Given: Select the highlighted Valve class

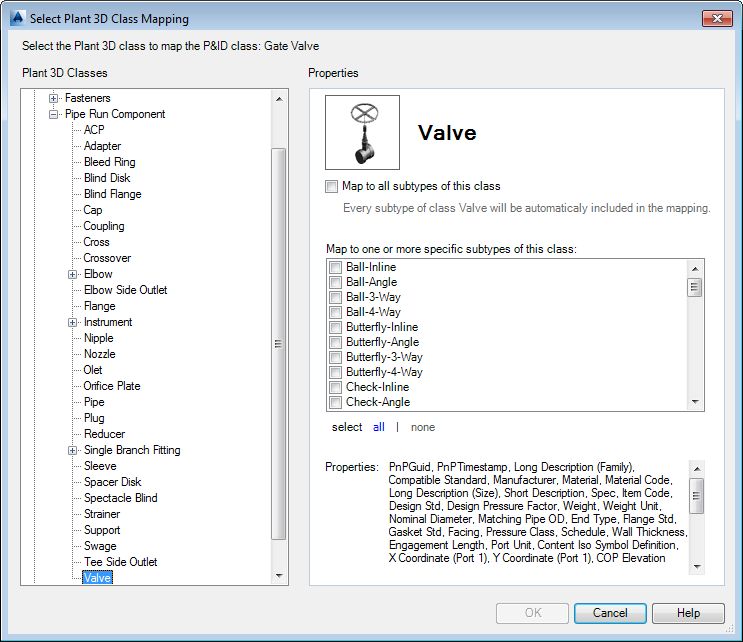Looking at the screenshot, I should 97,578.
